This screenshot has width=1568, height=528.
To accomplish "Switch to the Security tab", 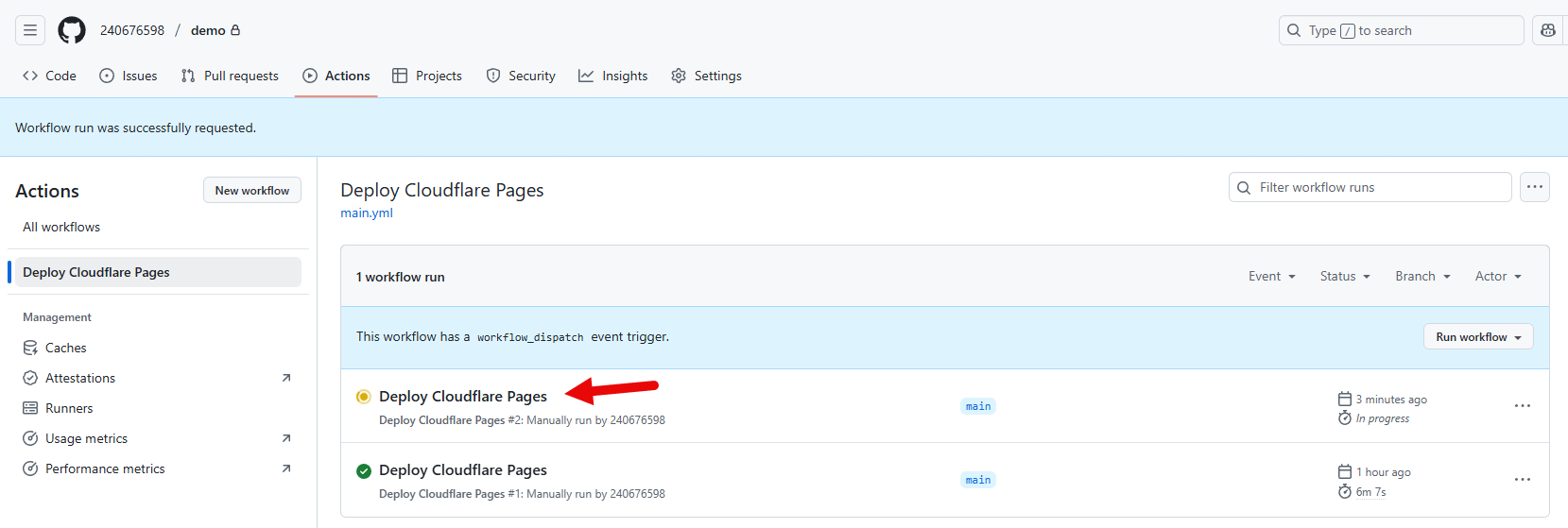I will [521, 76].
